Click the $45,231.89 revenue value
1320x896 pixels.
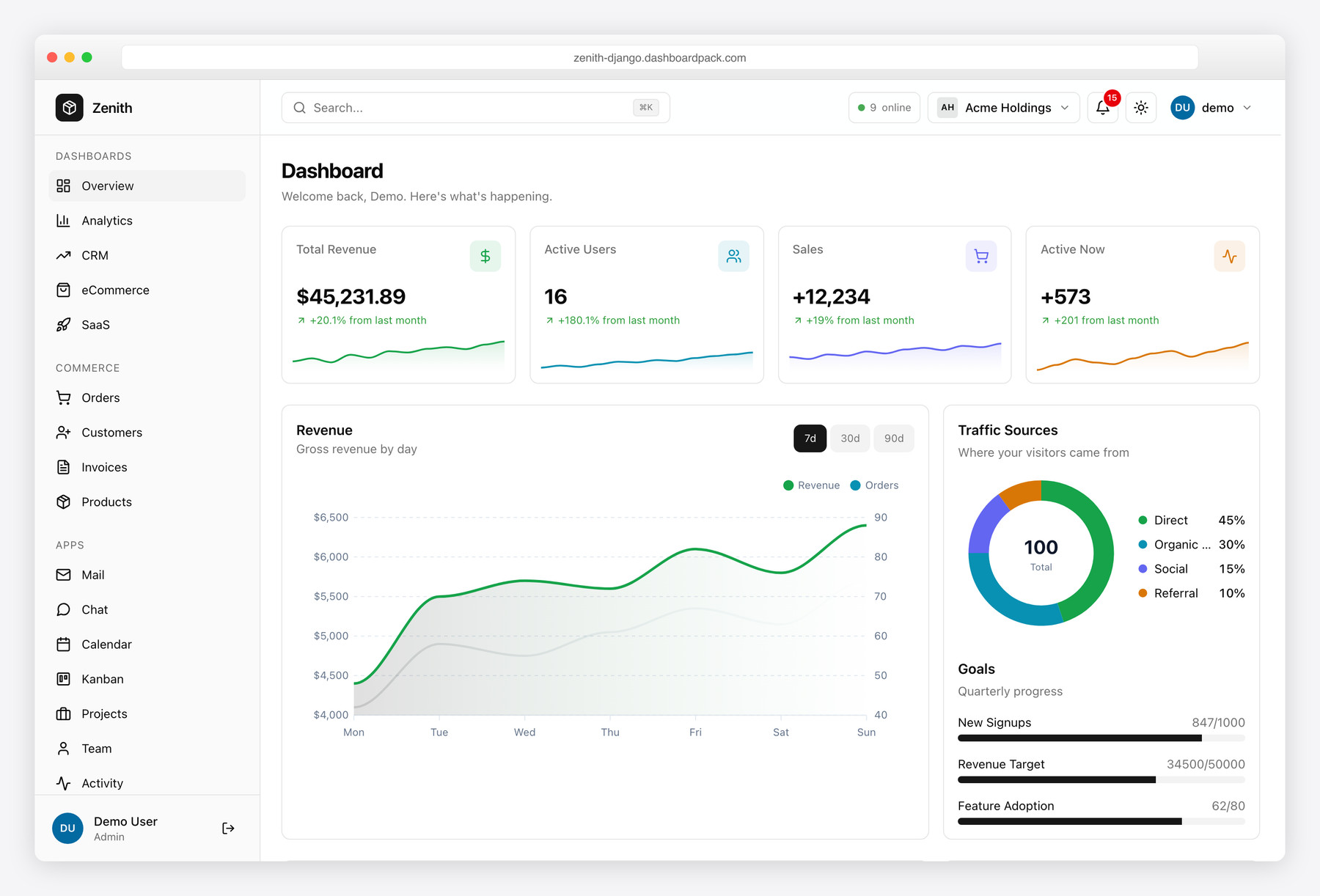pyautogui.click(x=351, y=297)
